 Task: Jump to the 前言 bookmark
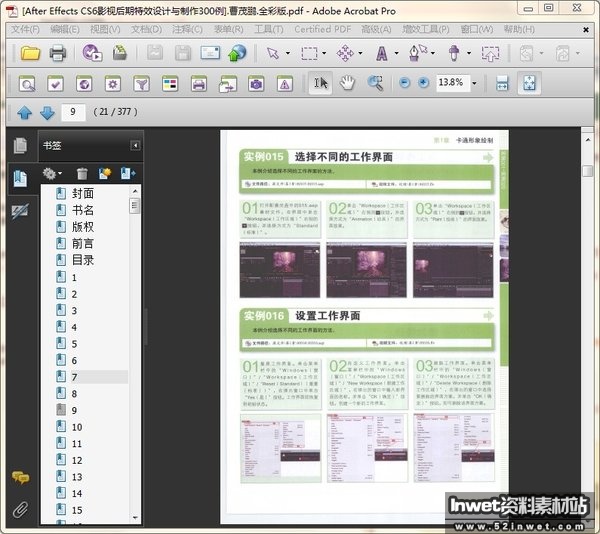83,244
